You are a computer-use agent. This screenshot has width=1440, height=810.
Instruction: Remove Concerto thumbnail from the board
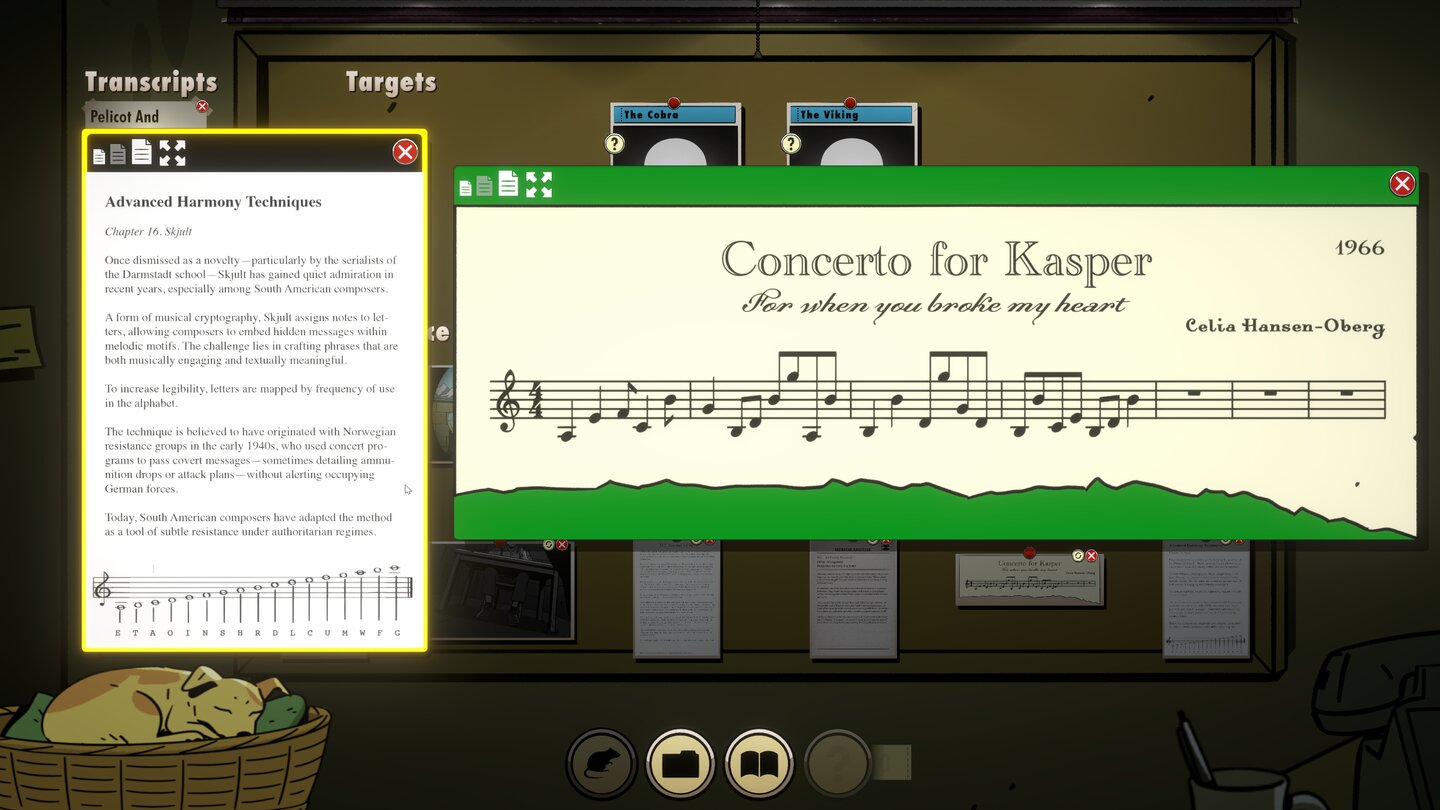pyautogui.click(x=1091, y=556)
